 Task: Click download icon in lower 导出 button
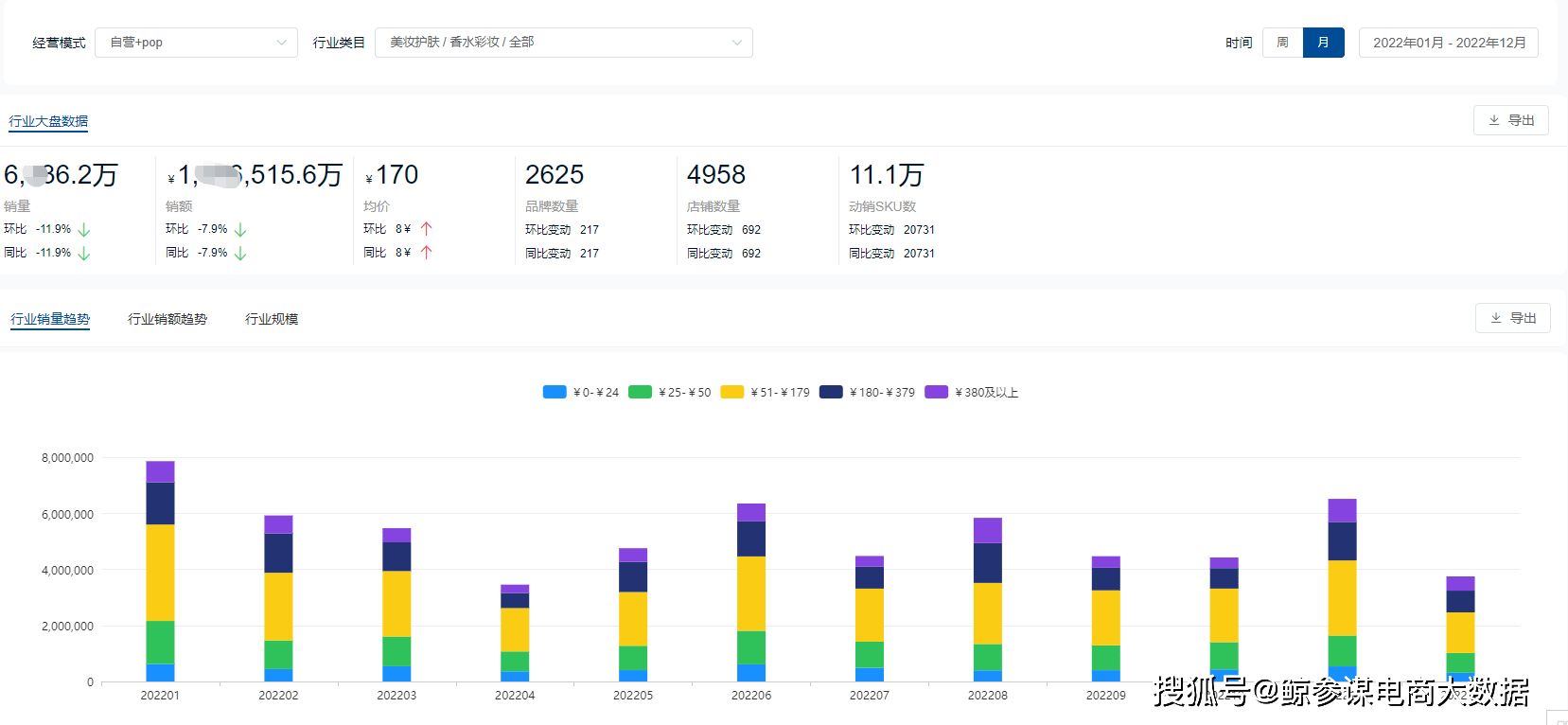coord(1496,318)
